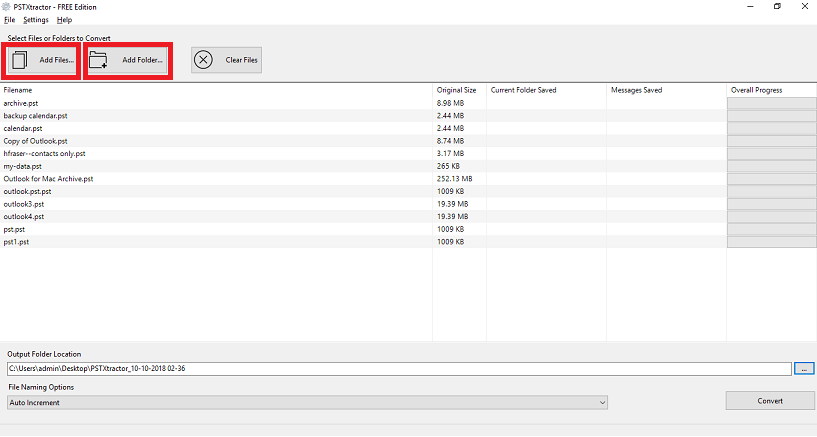Open the Help menu
Screen dimensions: 817x437
[x=64, y=20]
